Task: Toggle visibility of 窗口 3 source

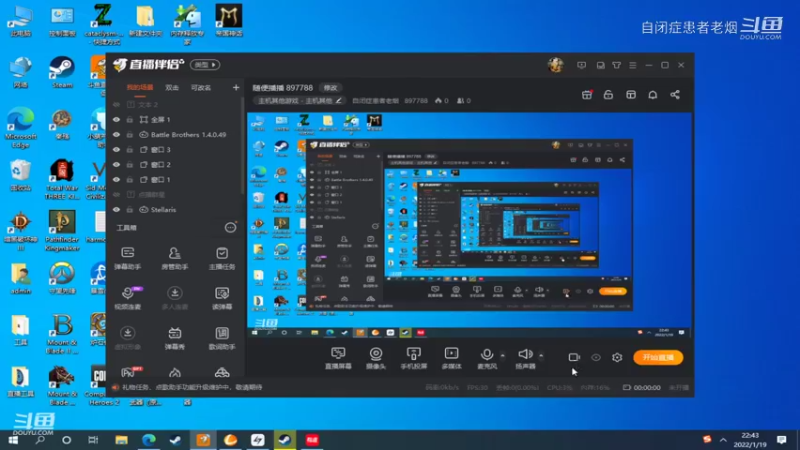Action: [x=116, y=149]
